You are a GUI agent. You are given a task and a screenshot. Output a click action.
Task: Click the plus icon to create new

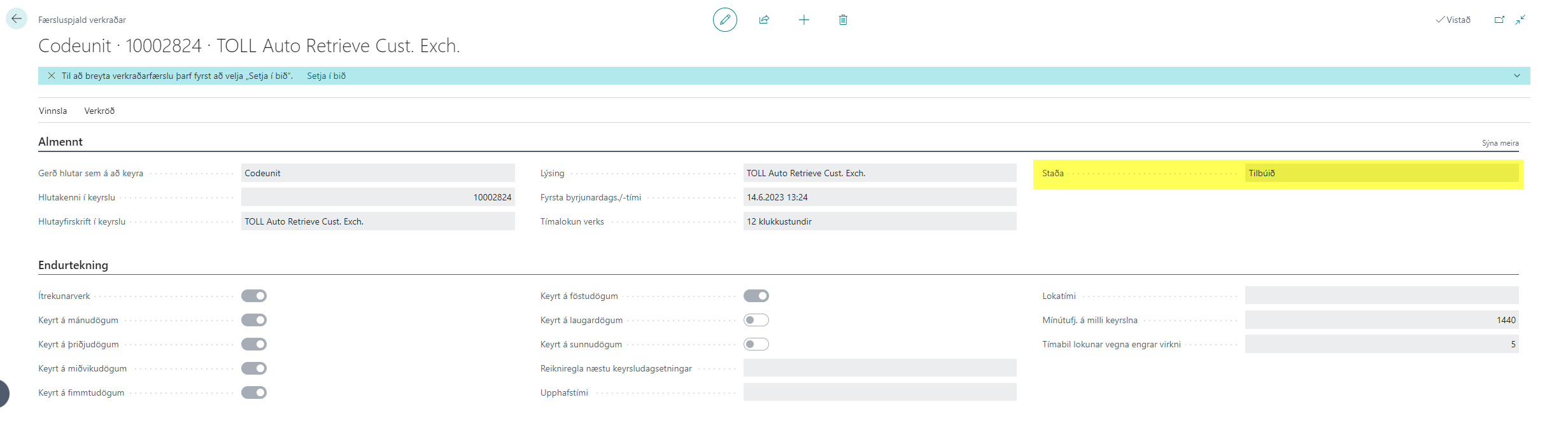point(803,20)
